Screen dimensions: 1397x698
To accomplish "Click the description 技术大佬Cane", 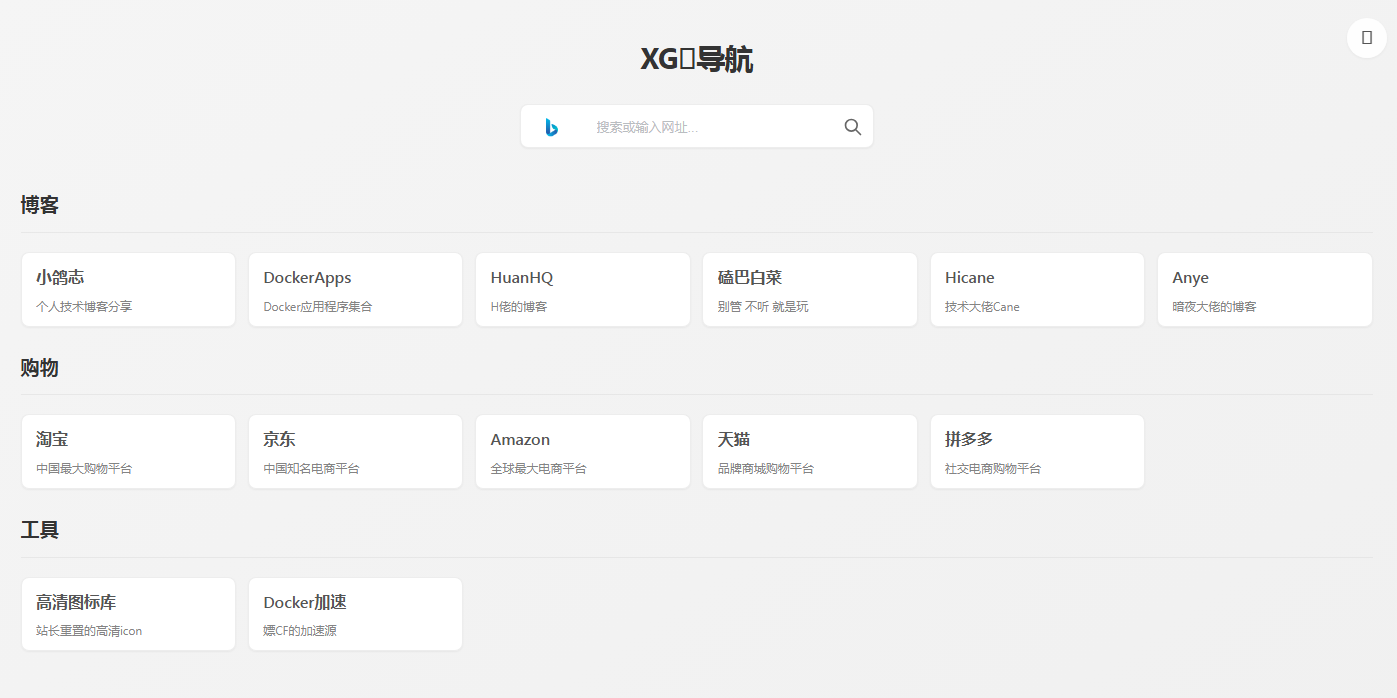I will (x=982, y=307).
